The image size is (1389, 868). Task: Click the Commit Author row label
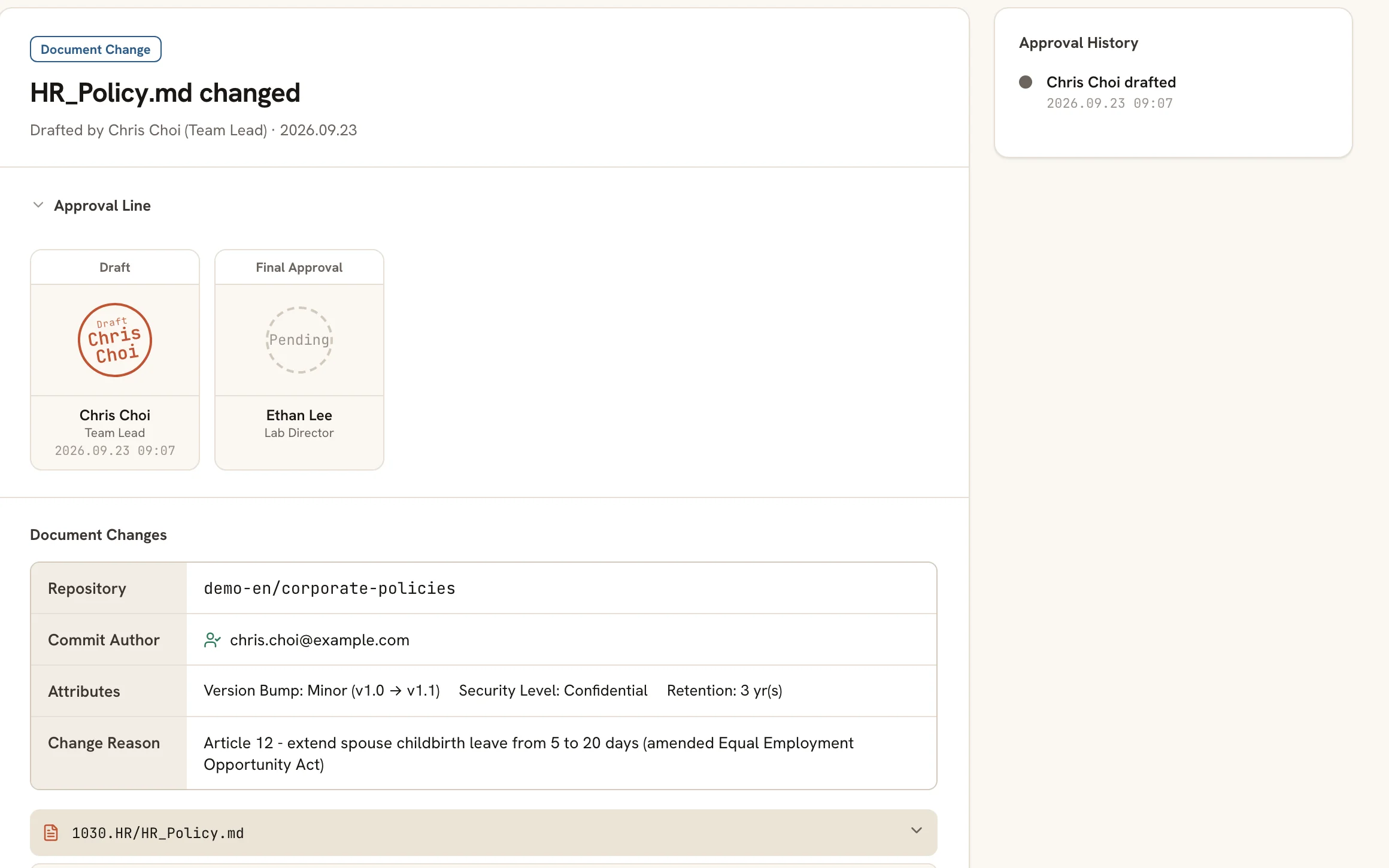[x=104, y=640]
